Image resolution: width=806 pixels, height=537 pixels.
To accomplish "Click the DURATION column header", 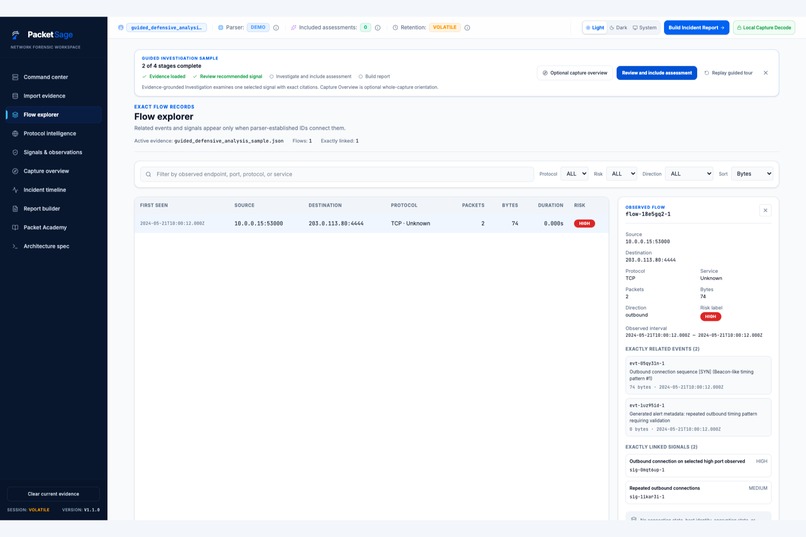I will click(551, 205).
